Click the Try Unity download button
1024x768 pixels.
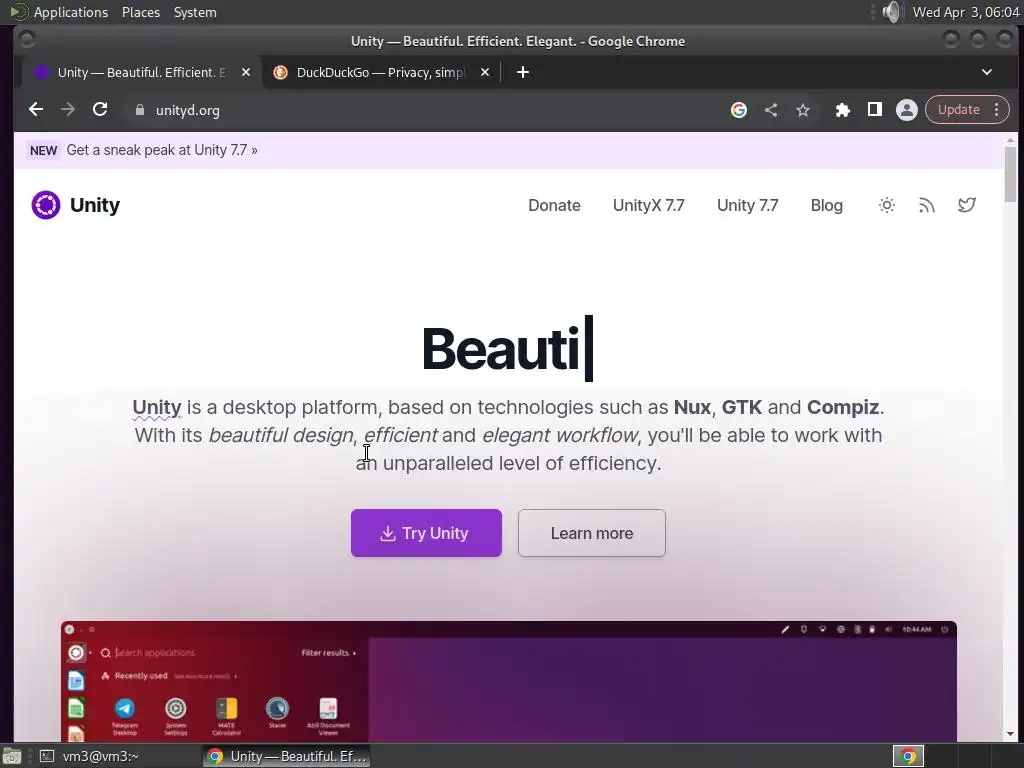coord(426,533)
